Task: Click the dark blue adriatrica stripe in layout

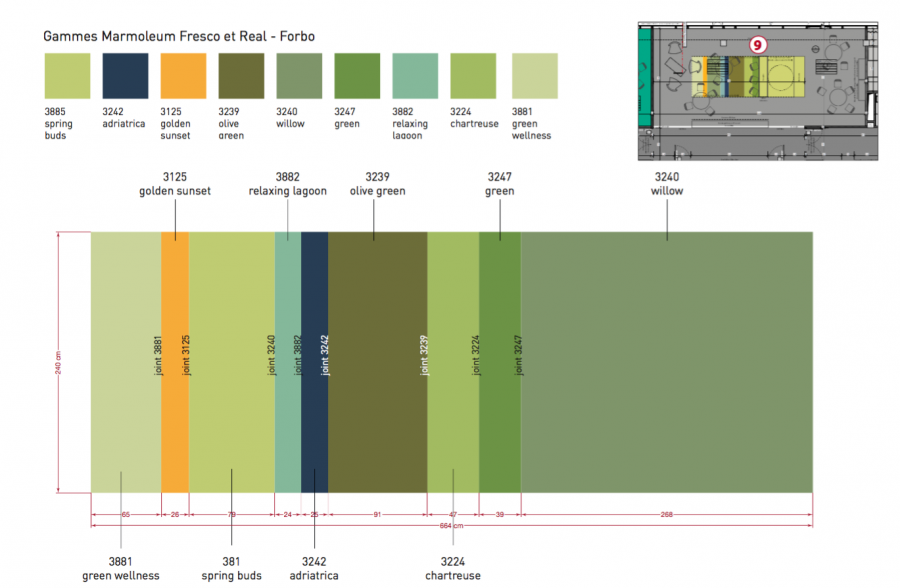Action: (x=315, y=362)
